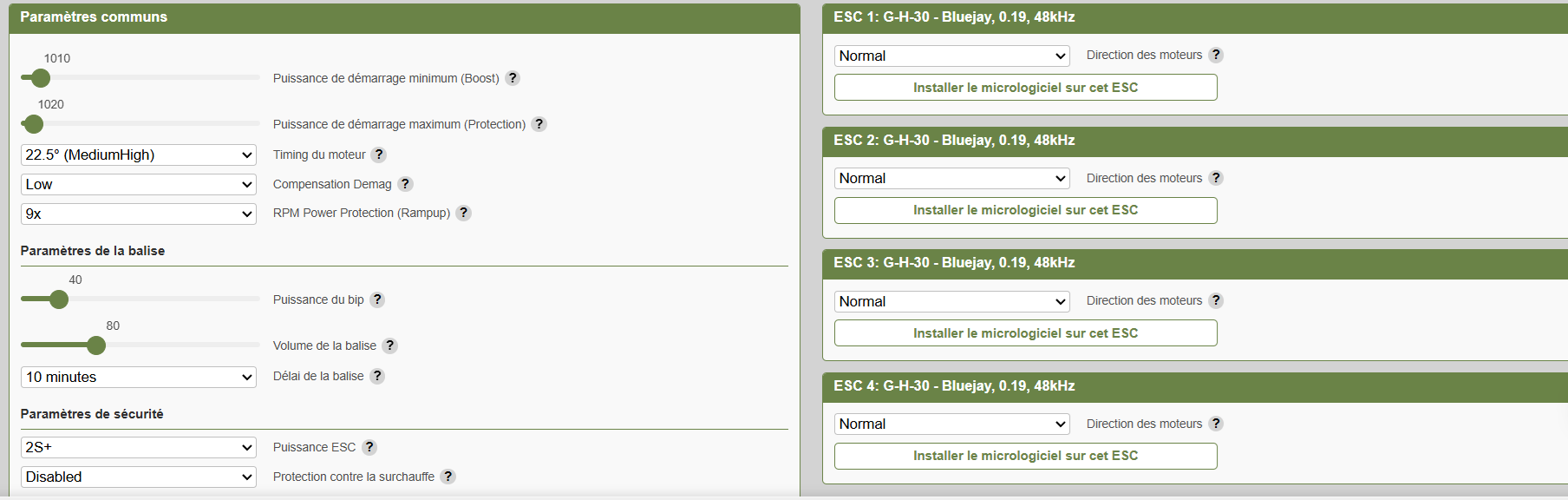Click the Puissance du bip slider handle

pos(59,299)
